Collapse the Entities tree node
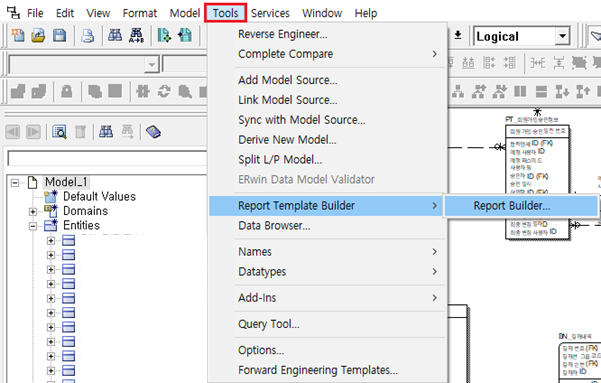Viewport: 601px width, 383px height. point(33,226)
